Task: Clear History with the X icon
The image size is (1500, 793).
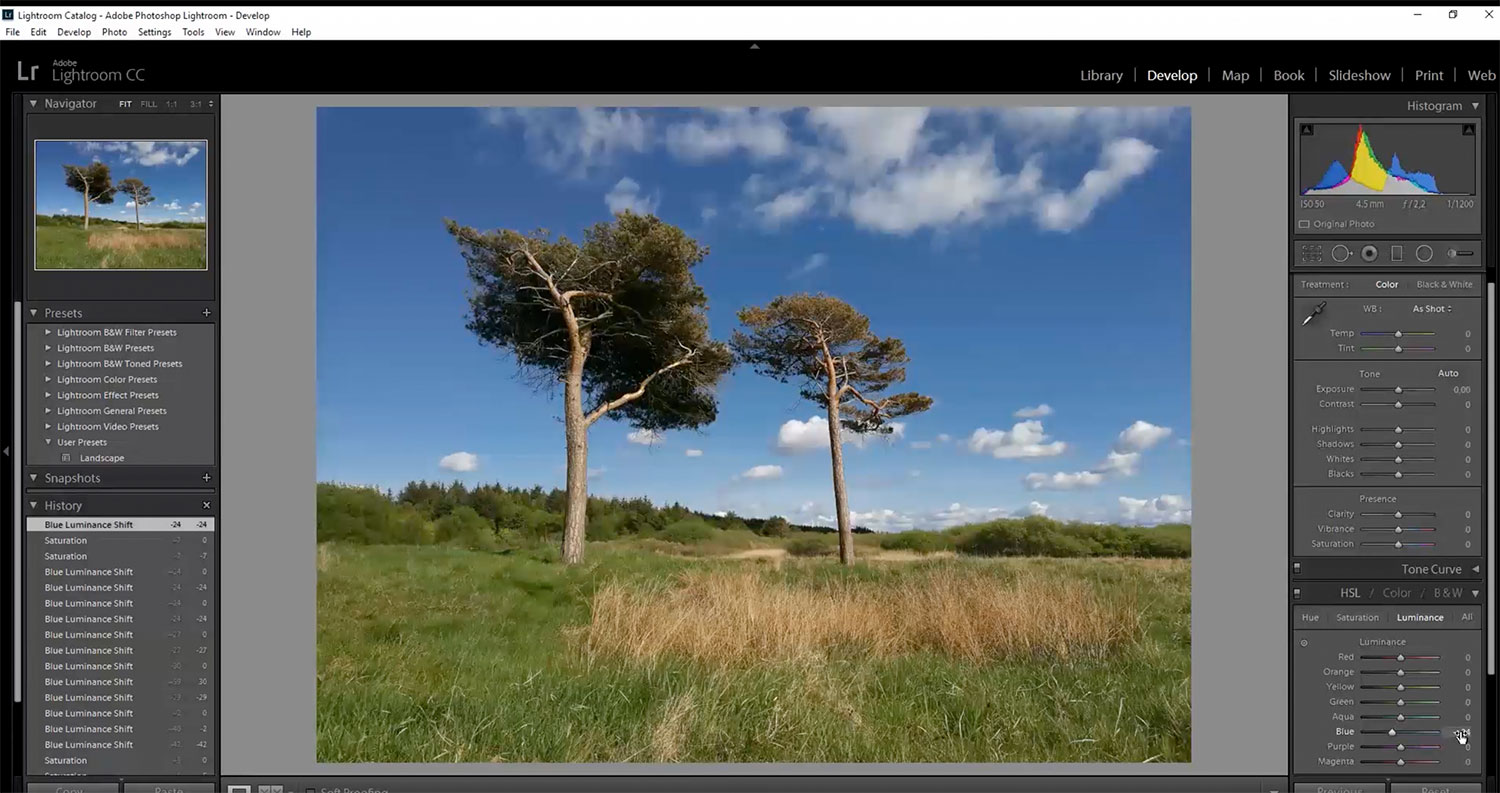Action: pos(207,506)
